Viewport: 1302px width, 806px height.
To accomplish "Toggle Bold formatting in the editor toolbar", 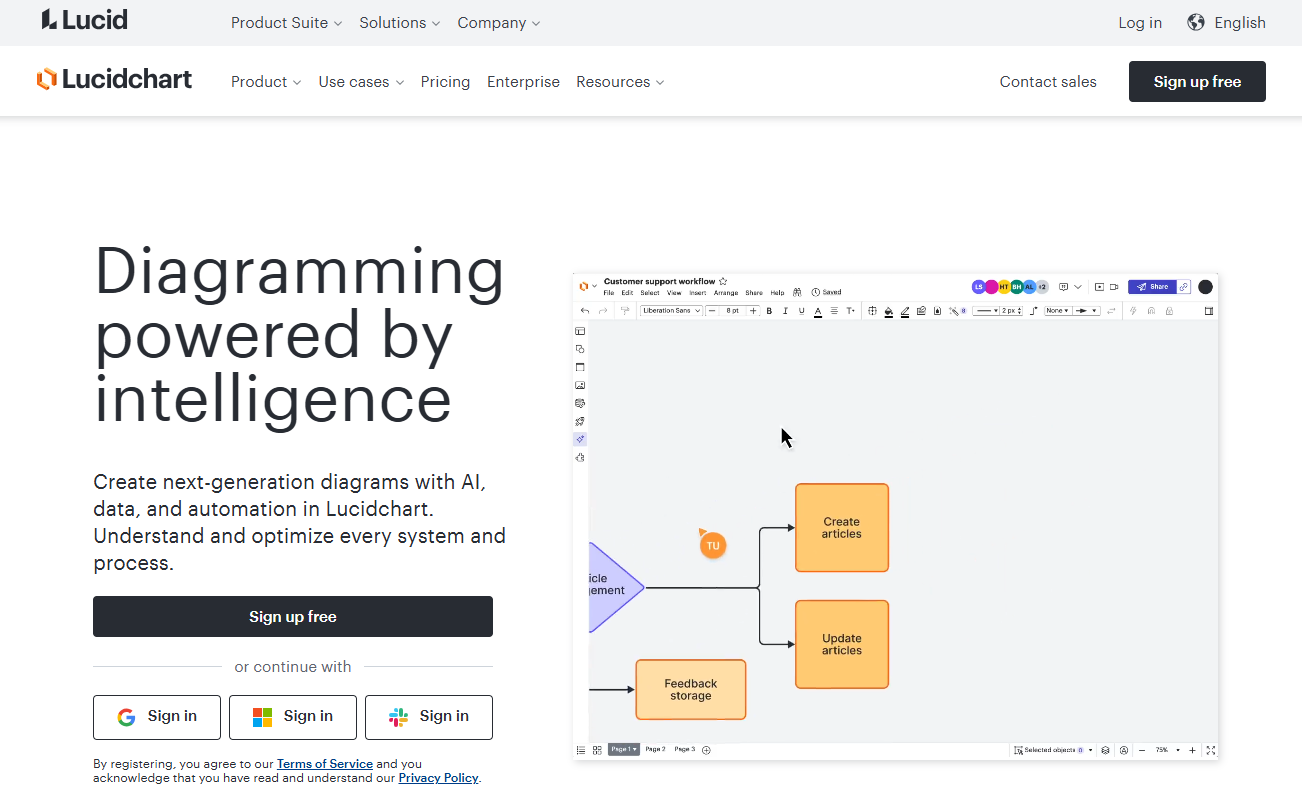I will click(769, 311).
